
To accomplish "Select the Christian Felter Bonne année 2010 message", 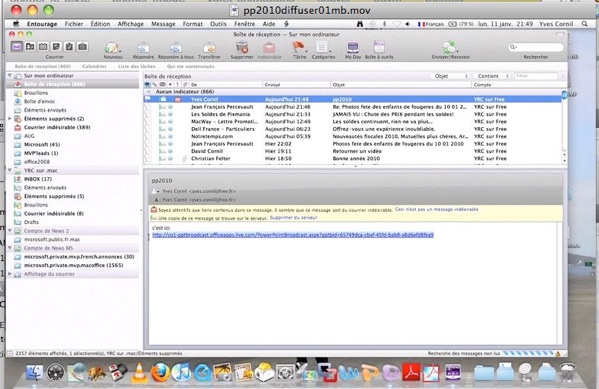I will [x=353, y=158].
